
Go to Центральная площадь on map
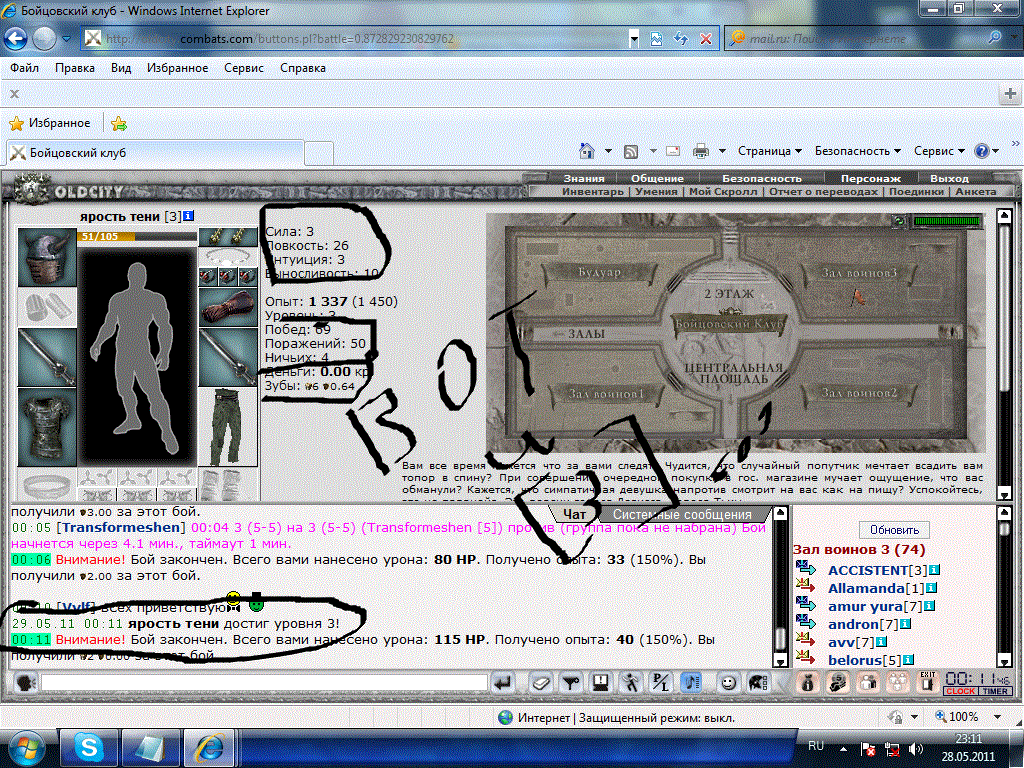(x=733, y=372)
